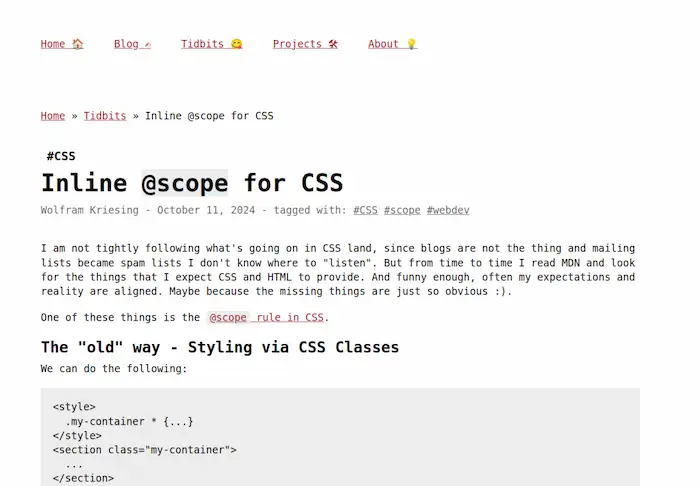Click the pen emoji beside Blog

147,44
